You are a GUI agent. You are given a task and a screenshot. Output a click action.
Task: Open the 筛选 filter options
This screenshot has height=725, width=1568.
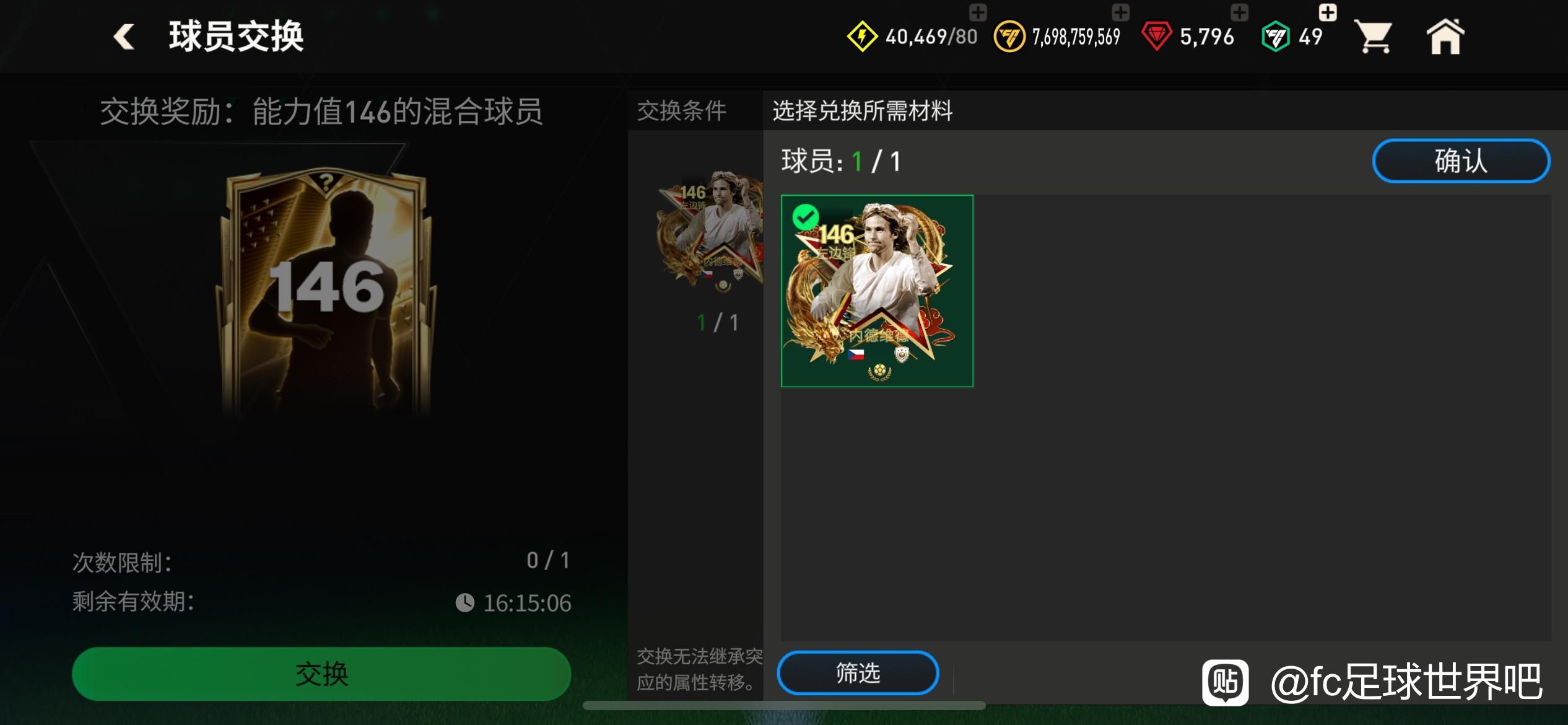coord(858,672)
